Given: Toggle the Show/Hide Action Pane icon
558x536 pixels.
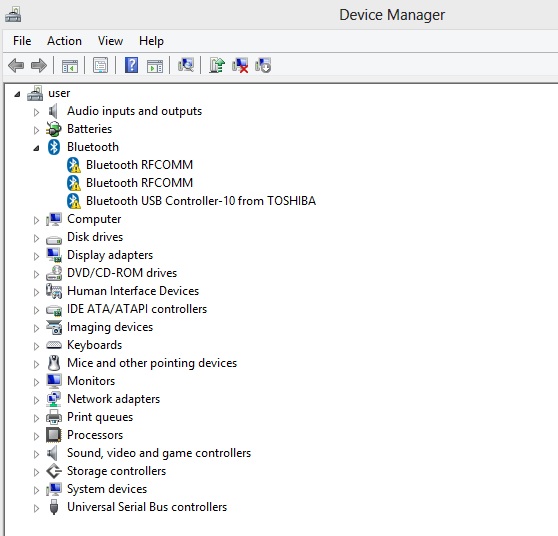Looking at the screenshot, I should tap(155, 66).
